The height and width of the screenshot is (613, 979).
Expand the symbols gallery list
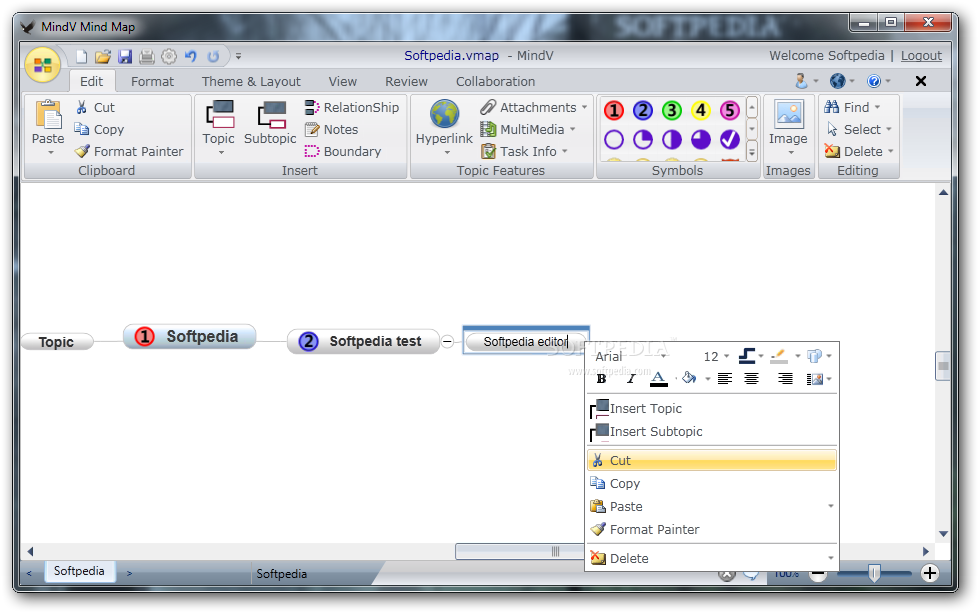[752, 152]
